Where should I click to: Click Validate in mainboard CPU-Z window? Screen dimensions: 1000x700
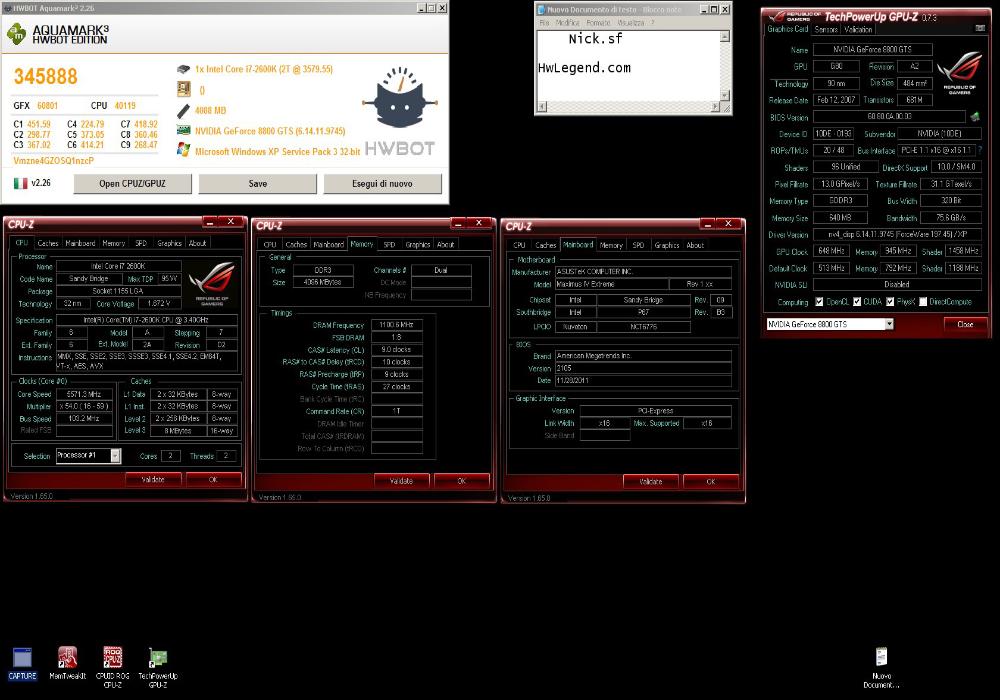[x=651, y=481]
